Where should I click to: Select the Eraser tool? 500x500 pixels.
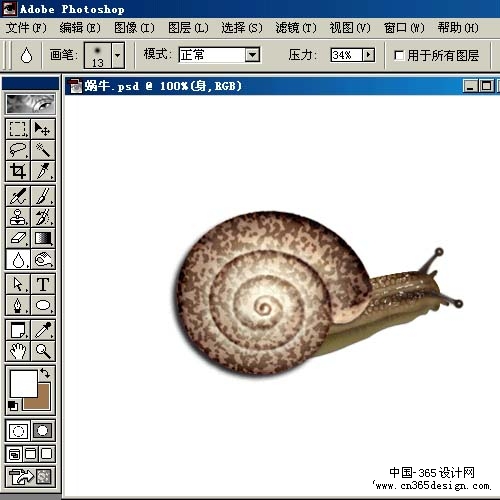pyautogui.click(x=18, y=238)
